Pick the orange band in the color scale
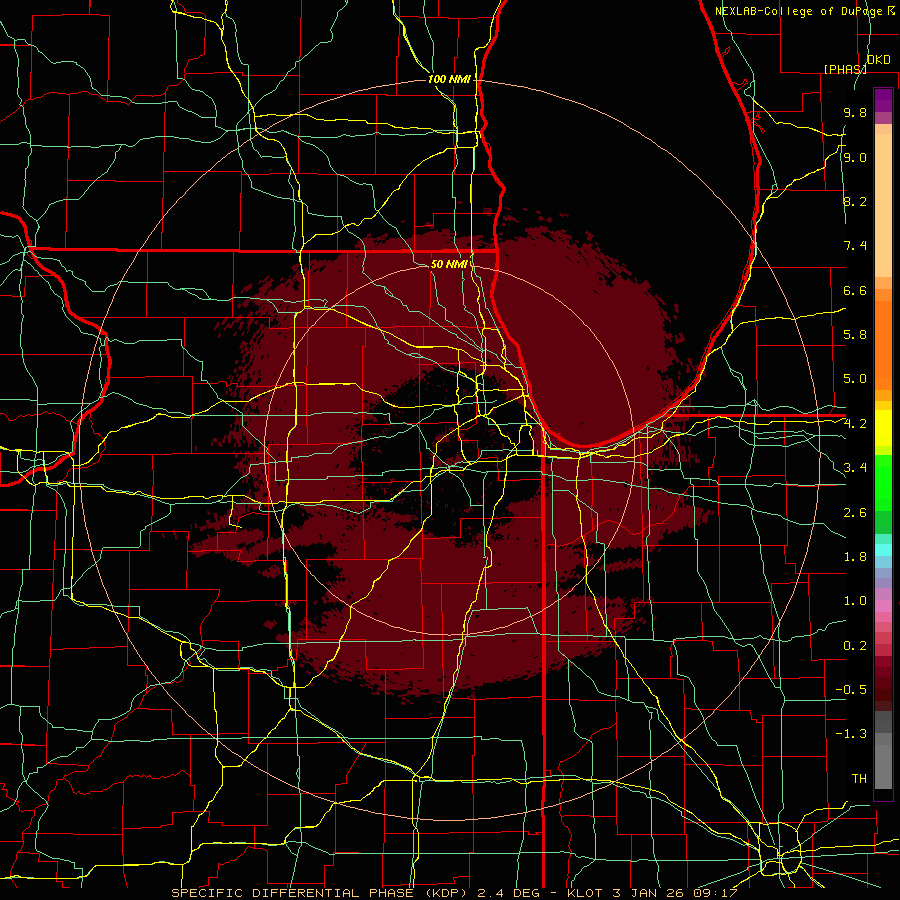Screen dimensions: 900x900 [883, 345]
